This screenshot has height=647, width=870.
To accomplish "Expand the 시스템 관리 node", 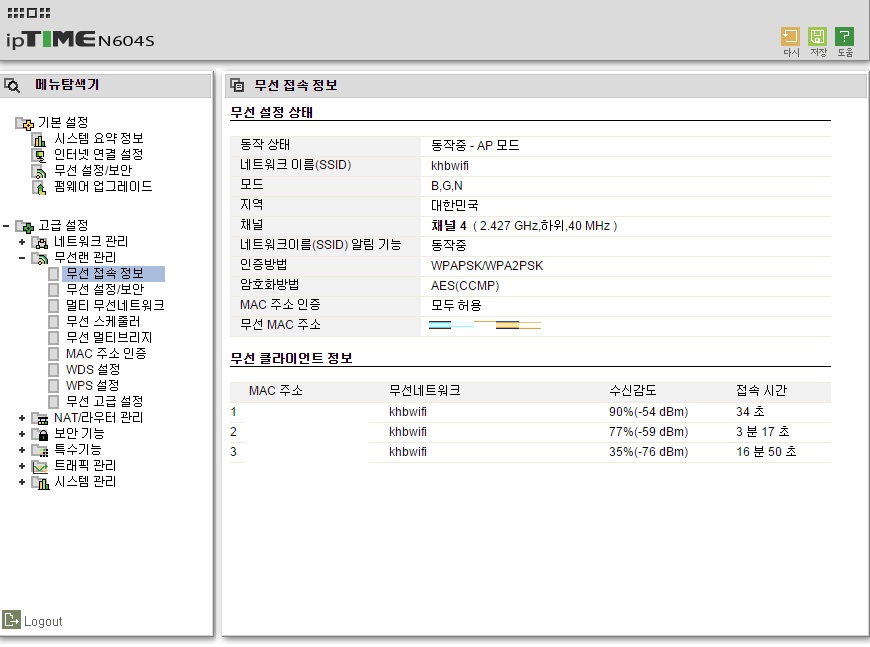I will tap(22, 482).
